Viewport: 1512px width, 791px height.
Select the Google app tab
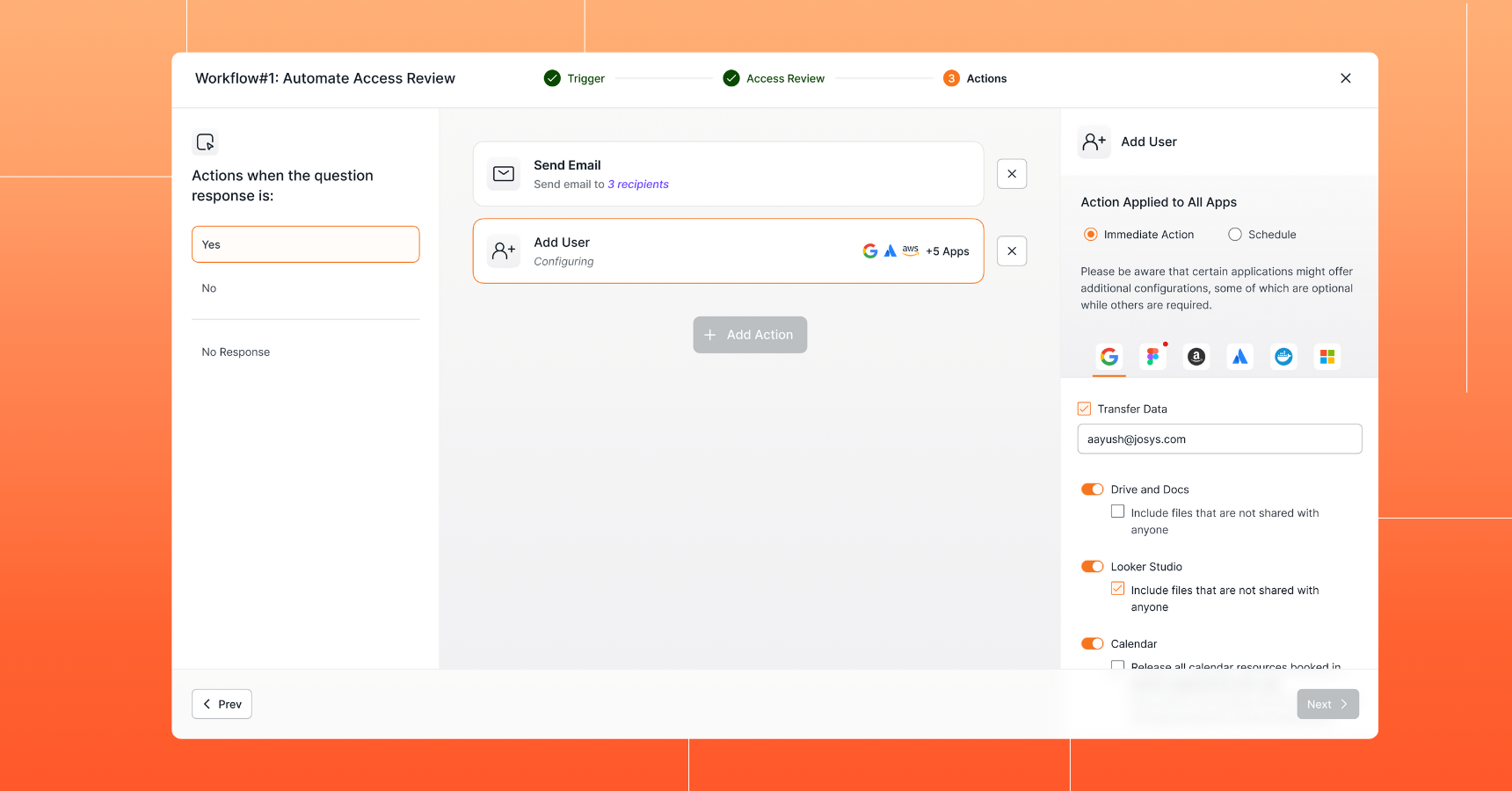1109,357
